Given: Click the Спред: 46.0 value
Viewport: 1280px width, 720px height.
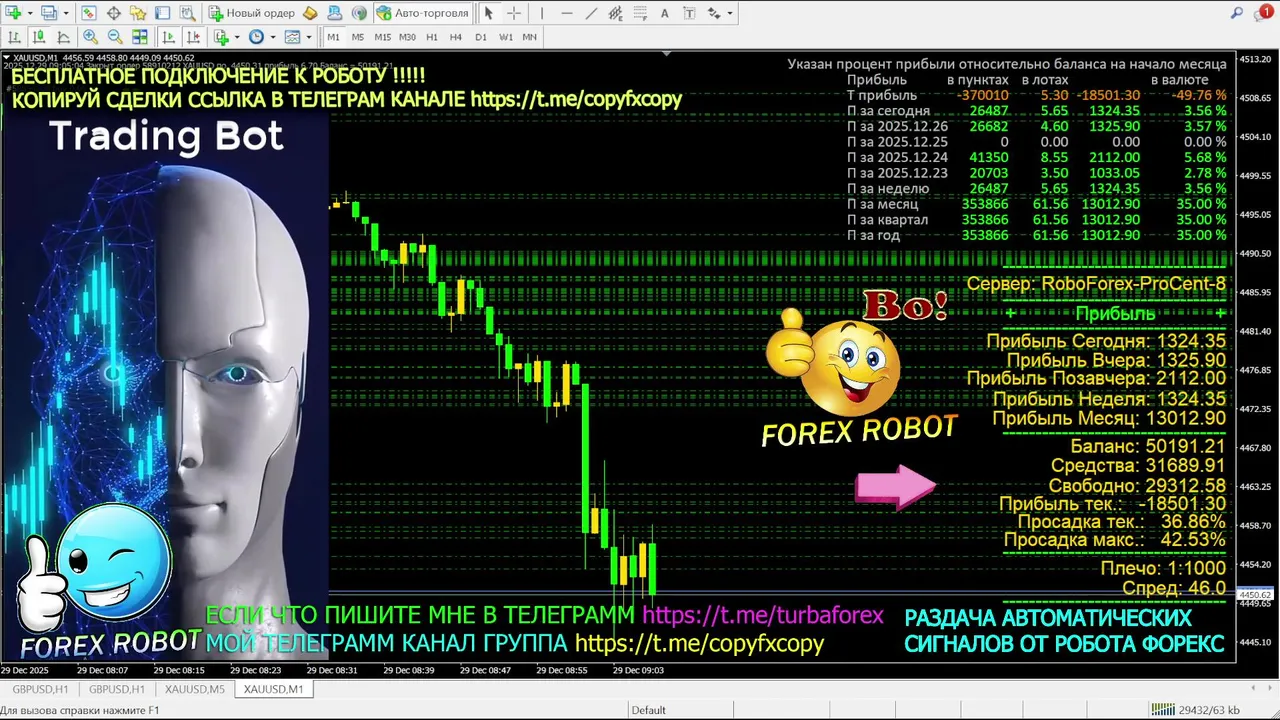Looking at the screenshot, I should click(x=1174, y=588).
